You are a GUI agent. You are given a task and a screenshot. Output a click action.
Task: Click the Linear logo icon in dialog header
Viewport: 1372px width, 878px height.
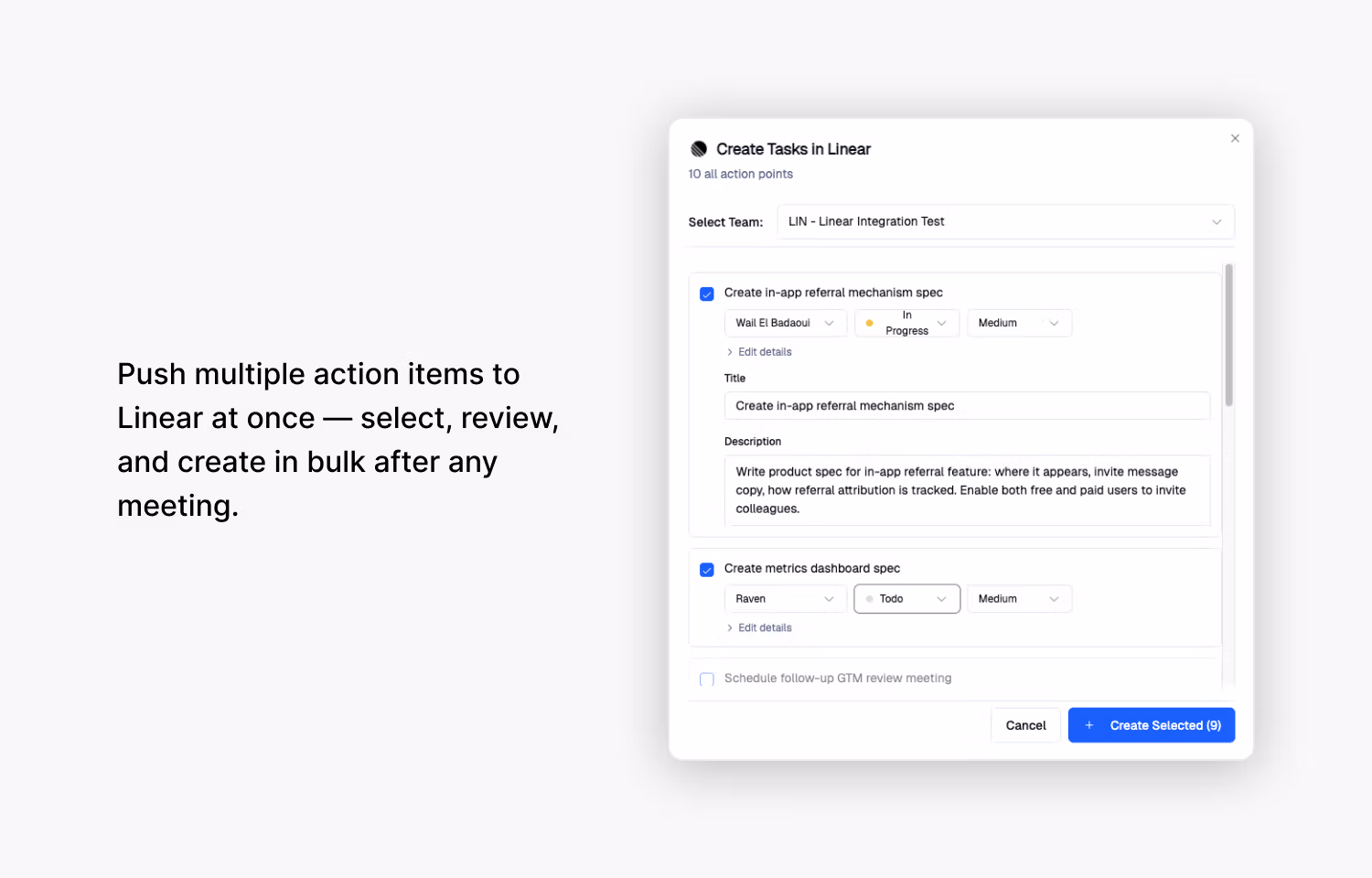click(699, 148)
